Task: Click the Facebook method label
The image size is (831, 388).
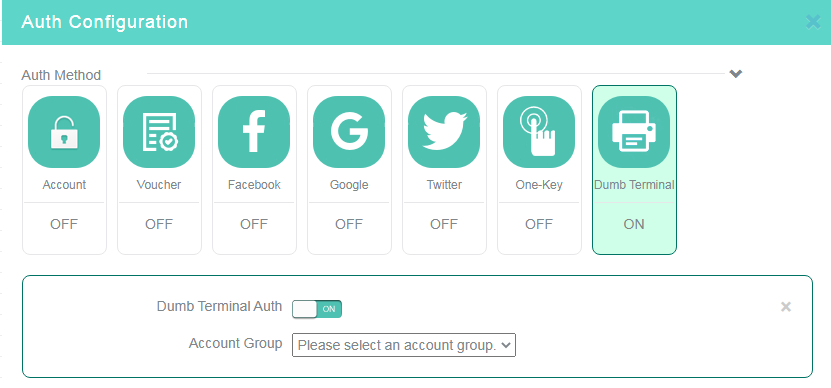Action: pyautogui.click(x=254, y=185)
